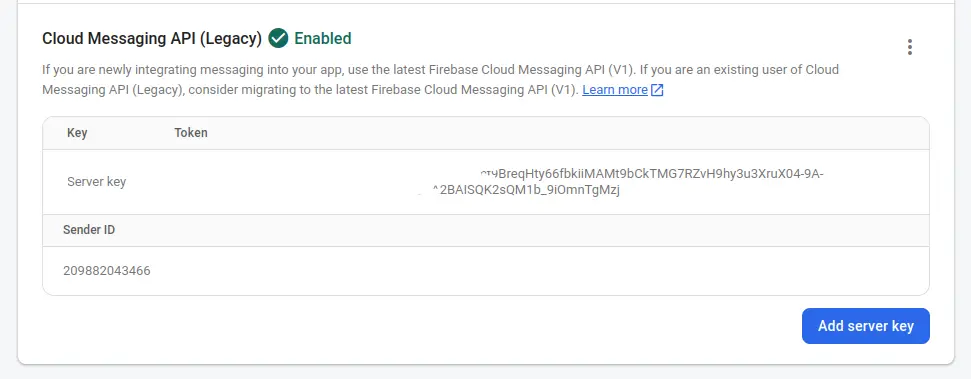
Task: Click the Add server key button
Action: (x=866, y=326)
